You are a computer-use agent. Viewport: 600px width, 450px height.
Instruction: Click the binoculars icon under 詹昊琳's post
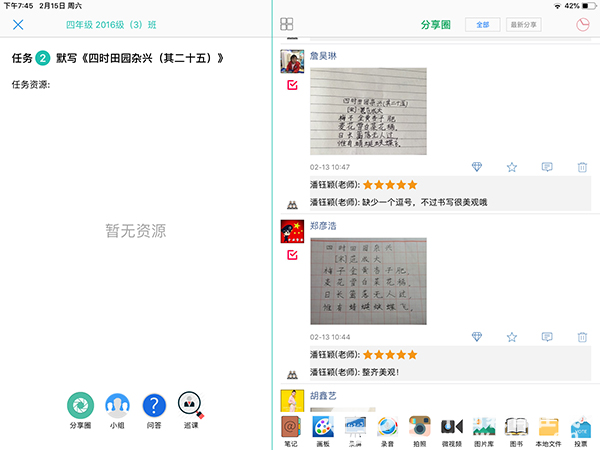coord(292,205)
